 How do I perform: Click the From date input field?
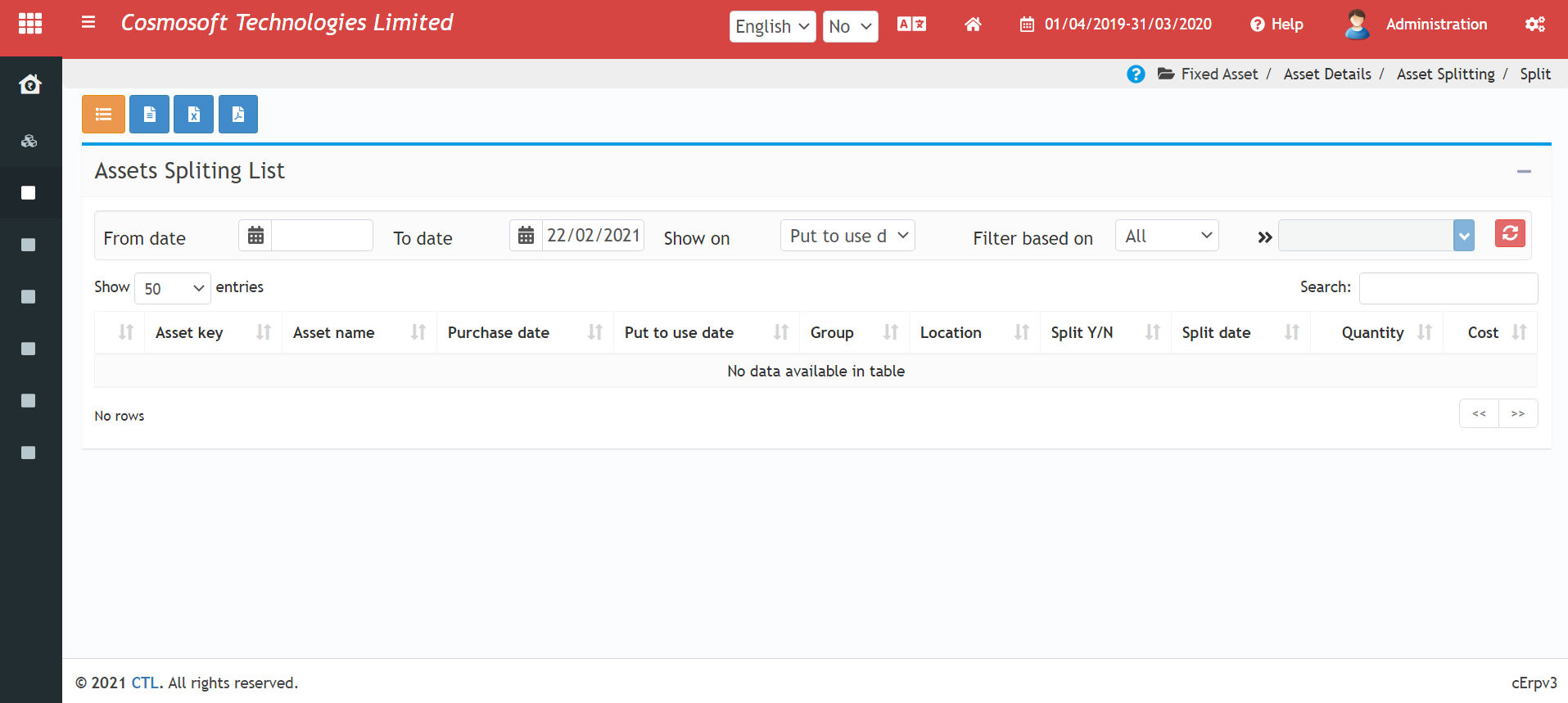pos(322,236)
